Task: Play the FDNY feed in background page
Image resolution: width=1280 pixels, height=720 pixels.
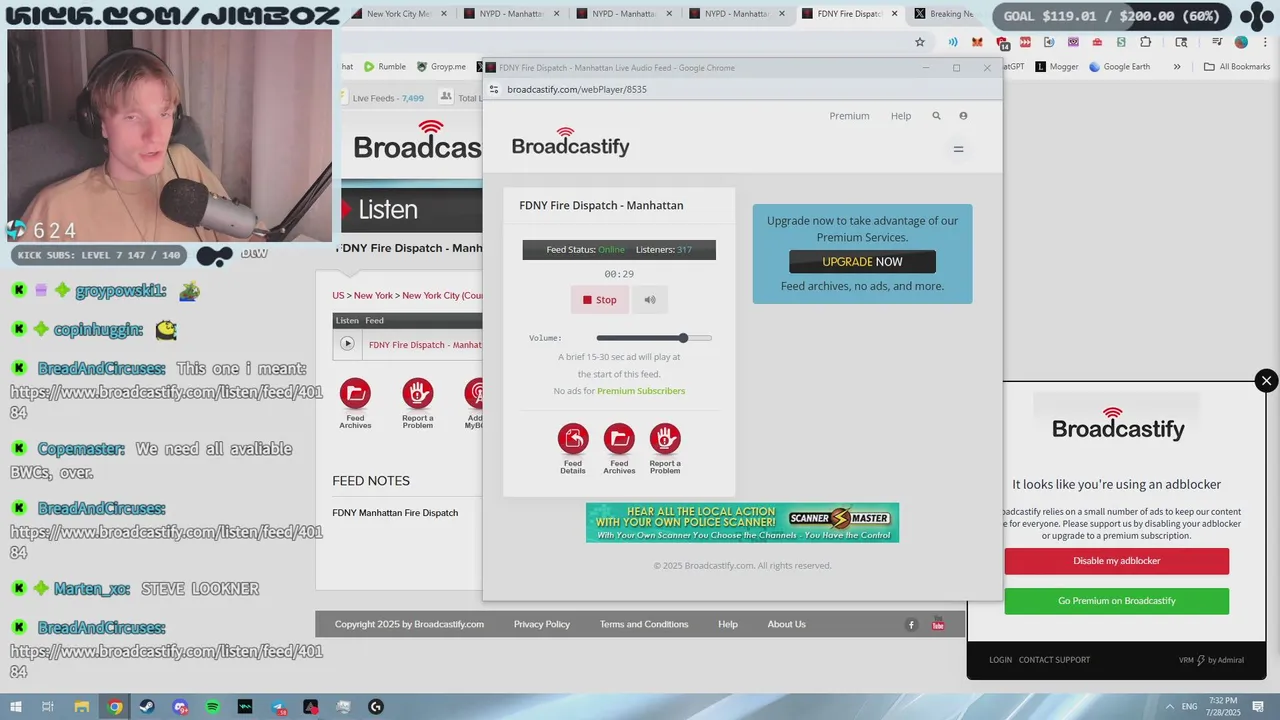Action: (x=347, y=344)
